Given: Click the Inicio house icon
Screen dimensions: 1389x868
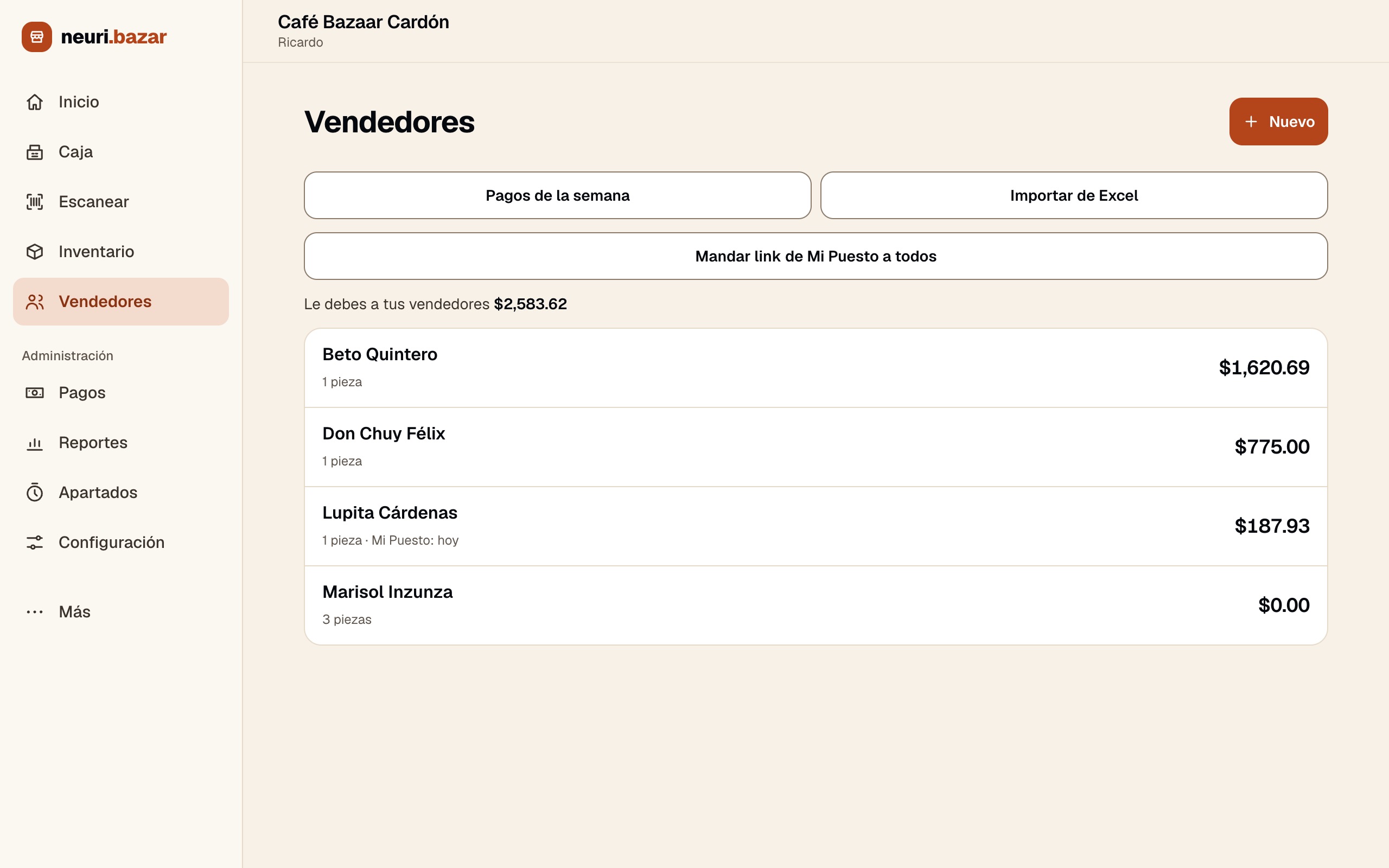Looking at the screenshot, I should coord(34,101).
